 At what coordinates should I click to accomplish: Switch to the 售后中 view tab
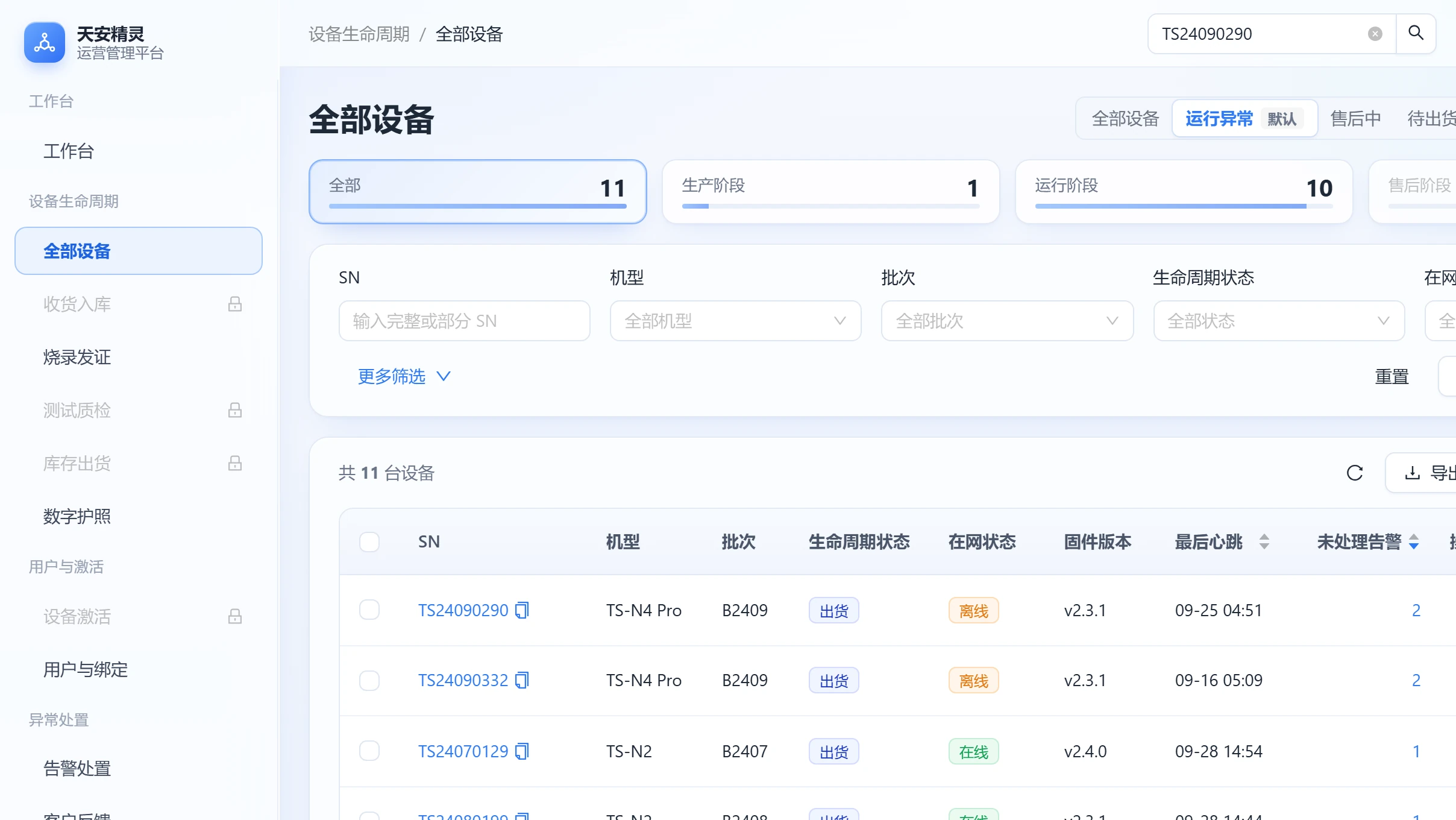(1355, 118)
